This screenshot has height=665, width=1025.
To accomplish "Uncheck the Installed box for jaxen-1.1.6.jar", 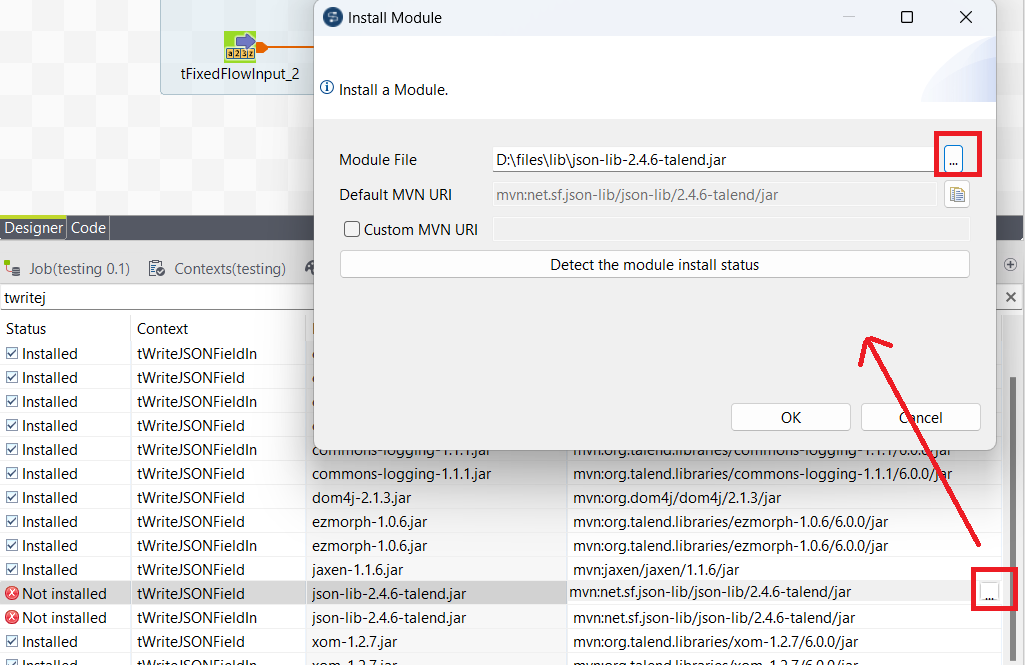I will click(x=10, y=569).
